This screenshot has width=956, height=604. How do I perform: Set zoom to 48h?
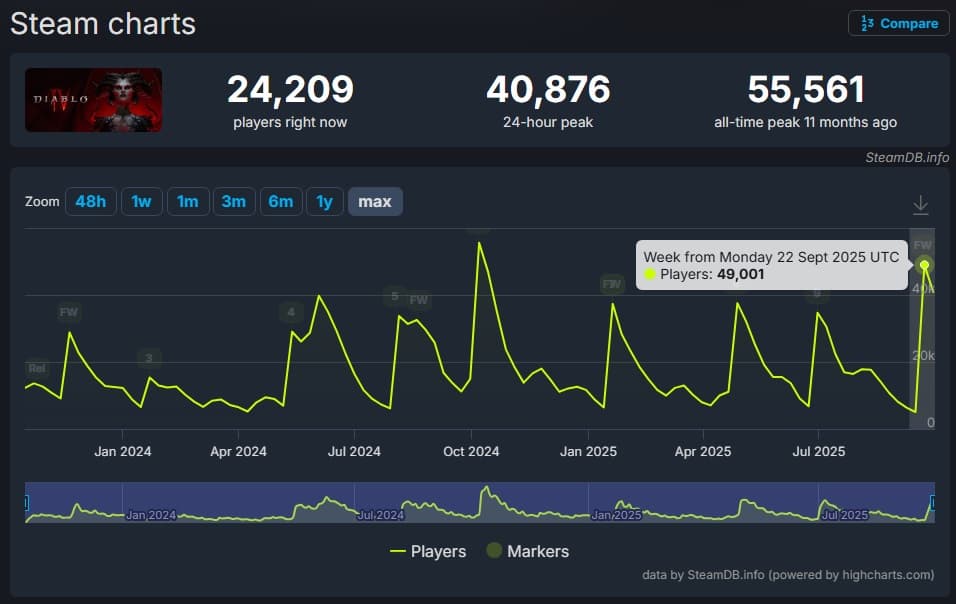point(91,202)
